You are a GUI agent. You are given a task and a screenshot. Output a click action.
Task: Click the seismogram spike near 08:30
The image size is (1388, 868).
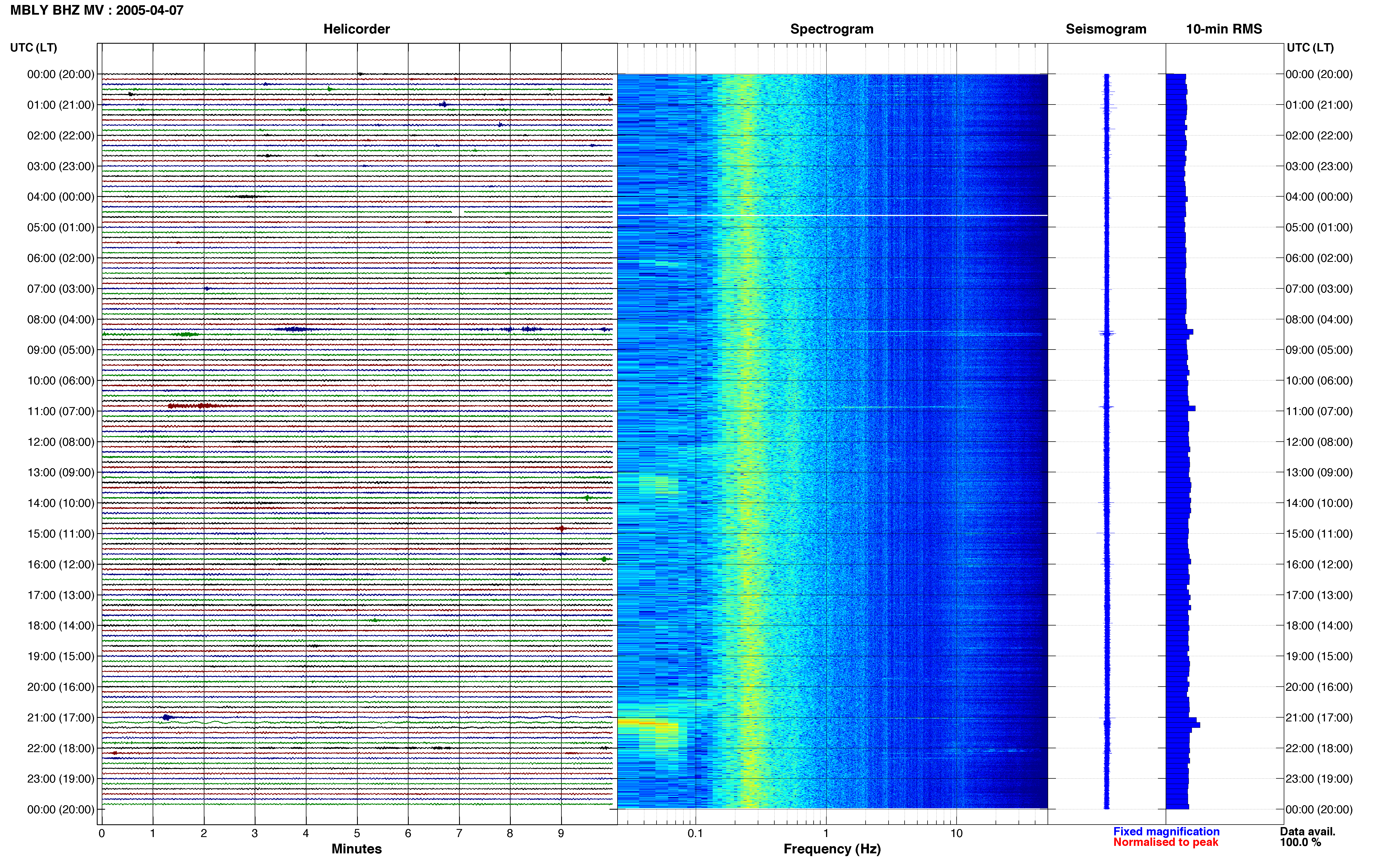1107,333
